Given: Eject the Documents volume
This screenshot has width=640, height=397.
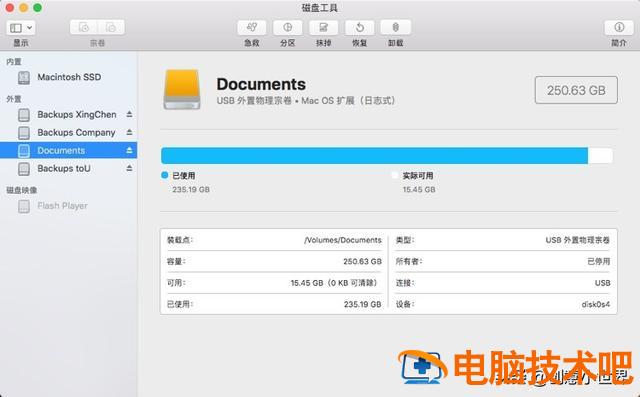Looking at the screenshot, I should point(129,150).
